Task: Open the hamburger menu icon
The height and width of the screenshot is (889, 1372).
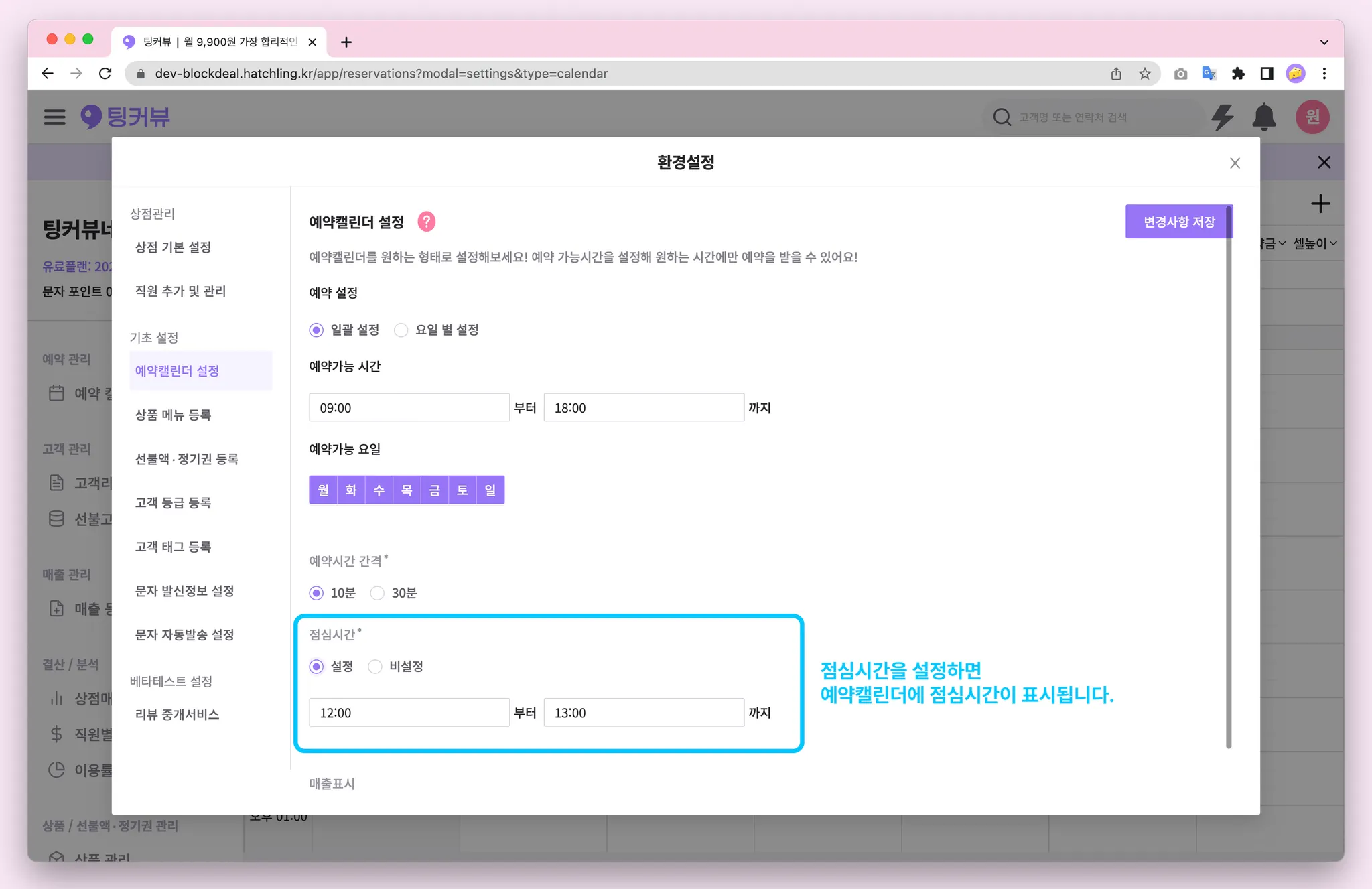Action: tap(55, 117)
